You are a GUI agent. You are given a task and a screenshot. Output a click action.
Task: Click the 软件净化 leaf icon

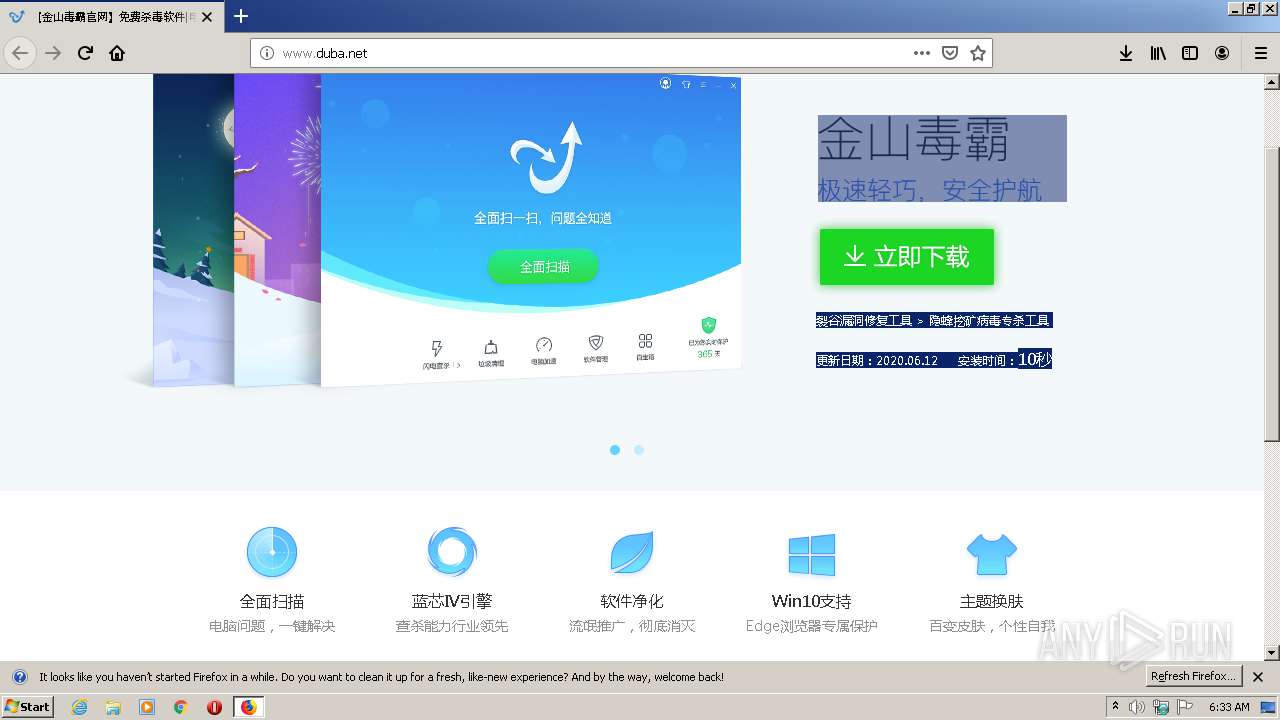coord(632,552)
